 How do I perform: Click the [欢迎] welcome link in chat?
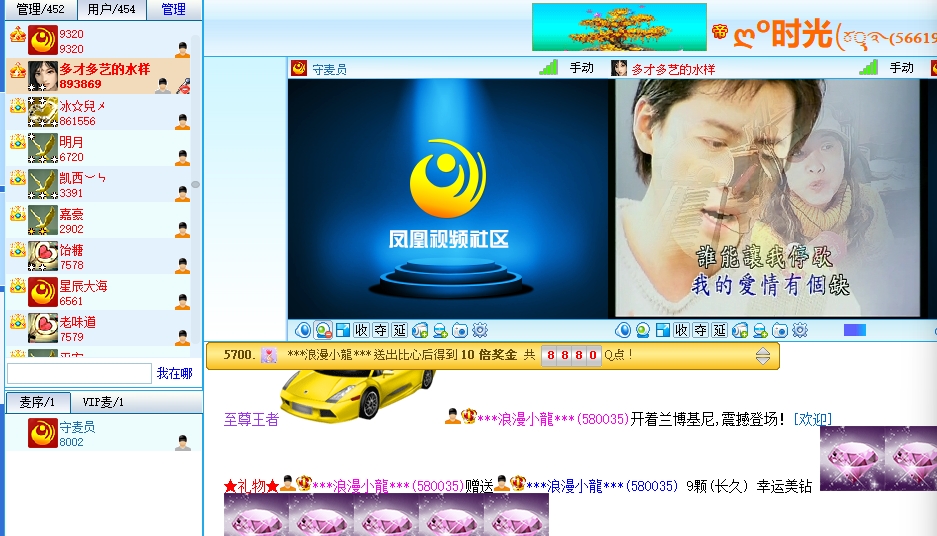point(812,419)
